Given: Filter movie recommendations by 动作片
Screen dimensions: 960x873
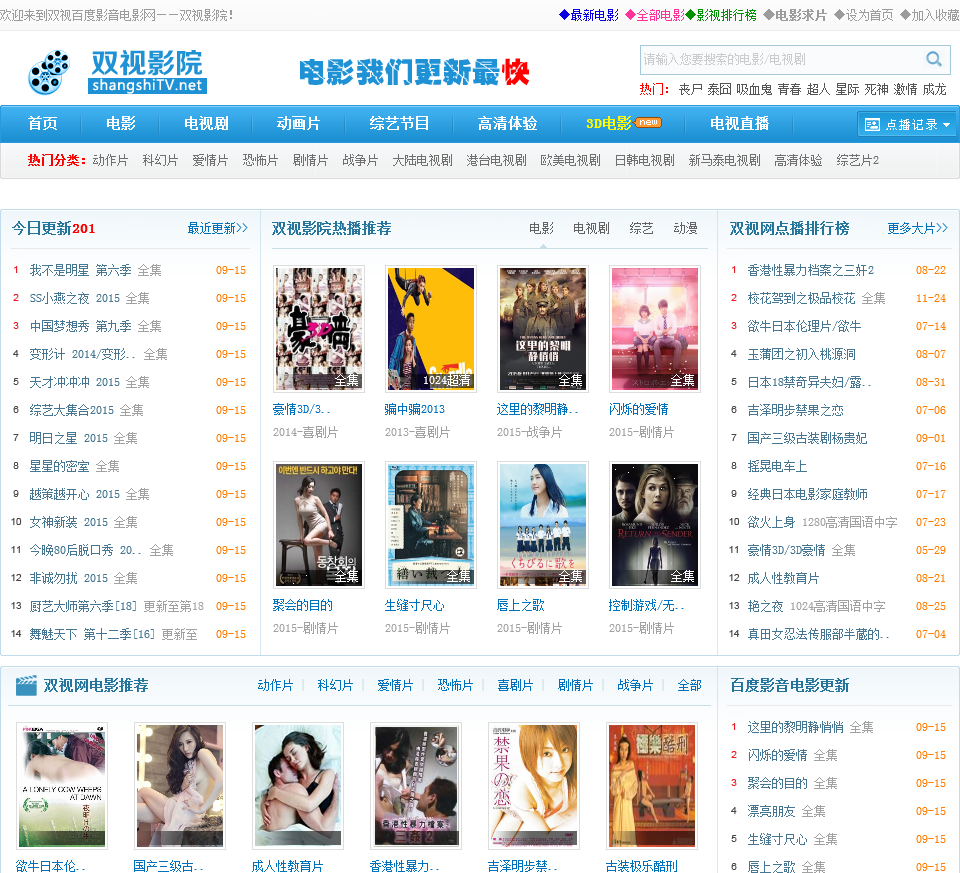Looking at the screenshot, I should [x=276, y=686].
